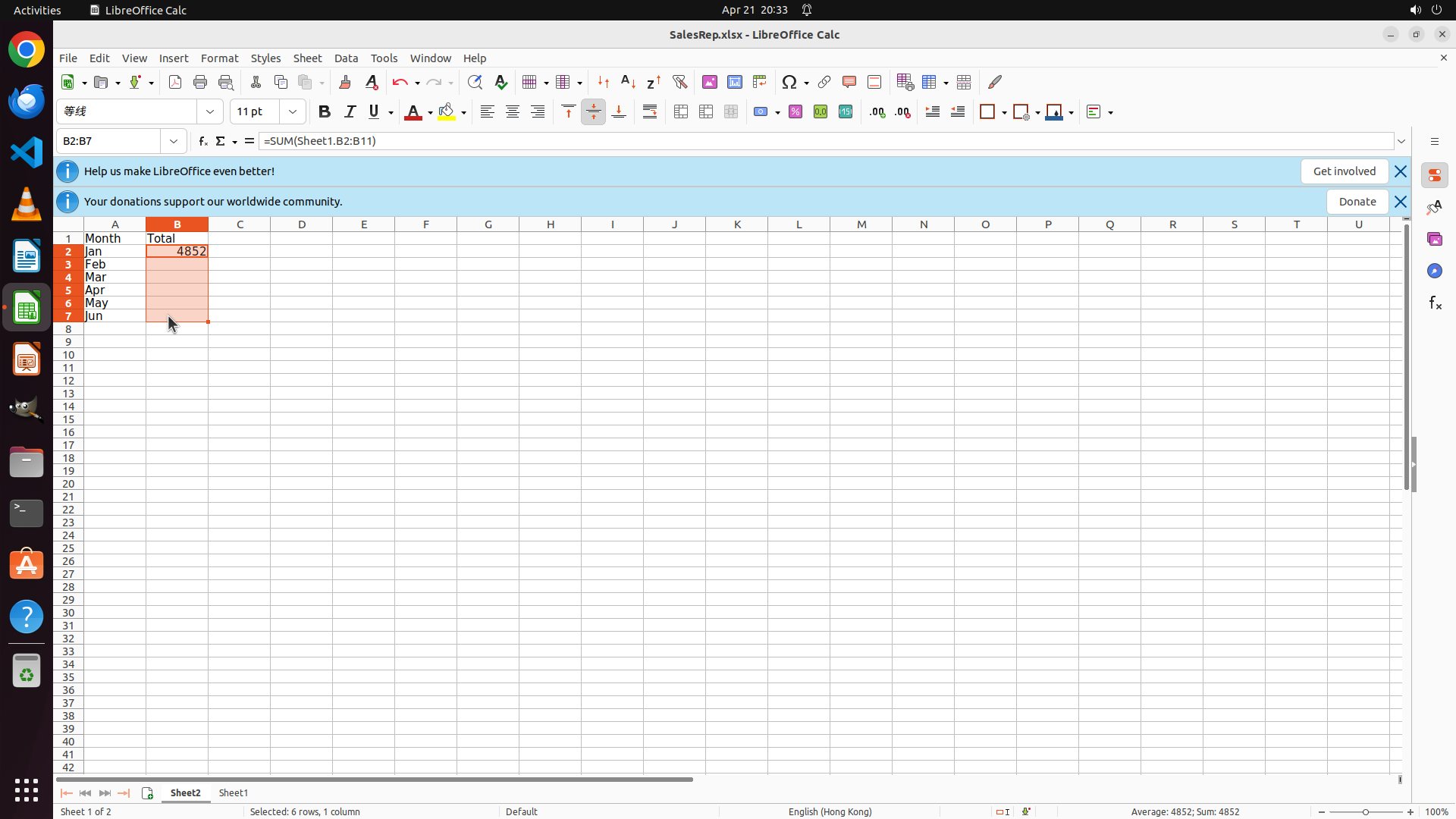1456x819 pixels.
Task: Open the AutoFilter tool
Action: [x=679, y=82]
